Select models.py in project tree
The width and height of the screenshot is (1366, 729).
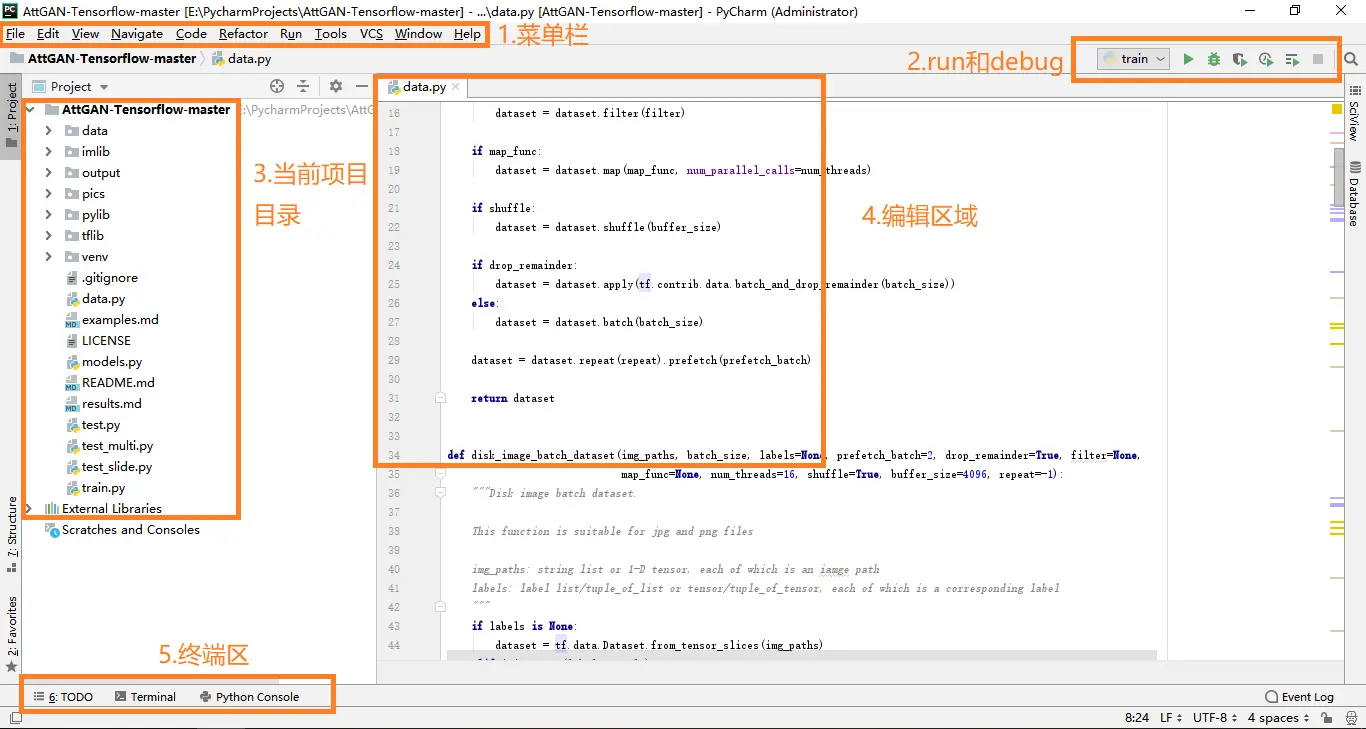tap(112, 362)
